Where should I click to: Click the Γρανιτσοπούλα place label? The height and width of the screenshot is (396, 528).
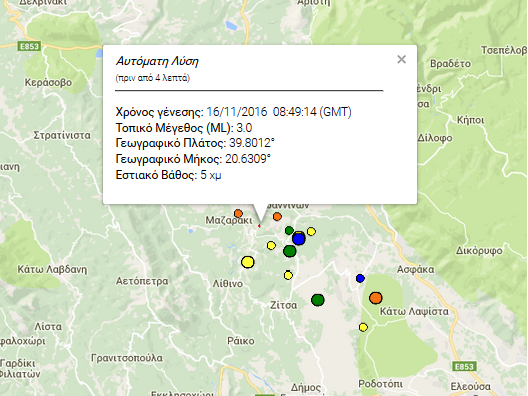(x=127, y=358)
